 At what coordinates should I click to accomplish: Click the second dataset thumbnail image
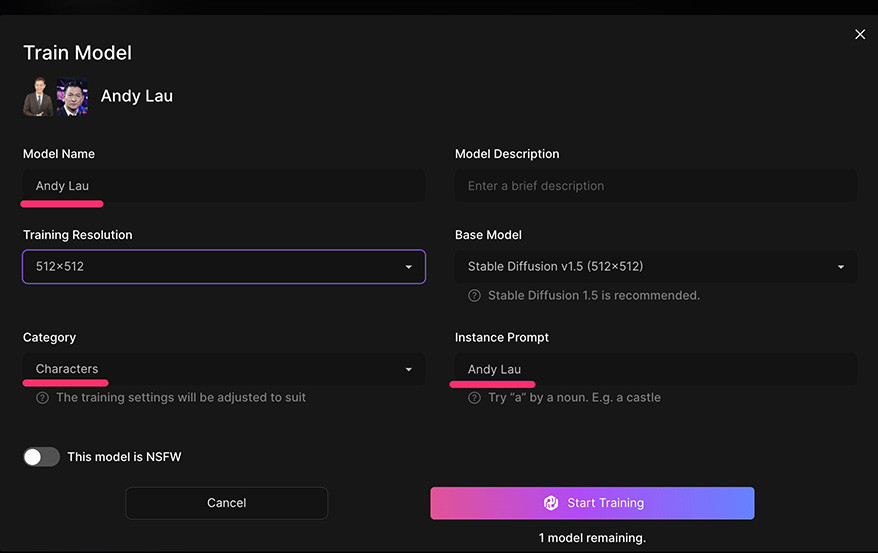click(72, 97)
